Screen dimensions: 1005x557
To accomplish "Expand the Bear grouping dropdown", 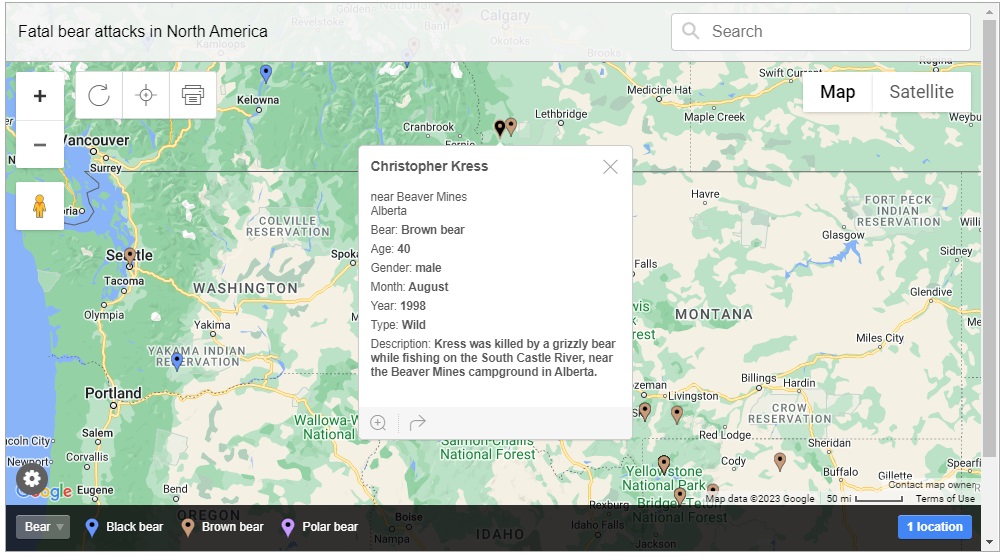I will pos(43,527).
